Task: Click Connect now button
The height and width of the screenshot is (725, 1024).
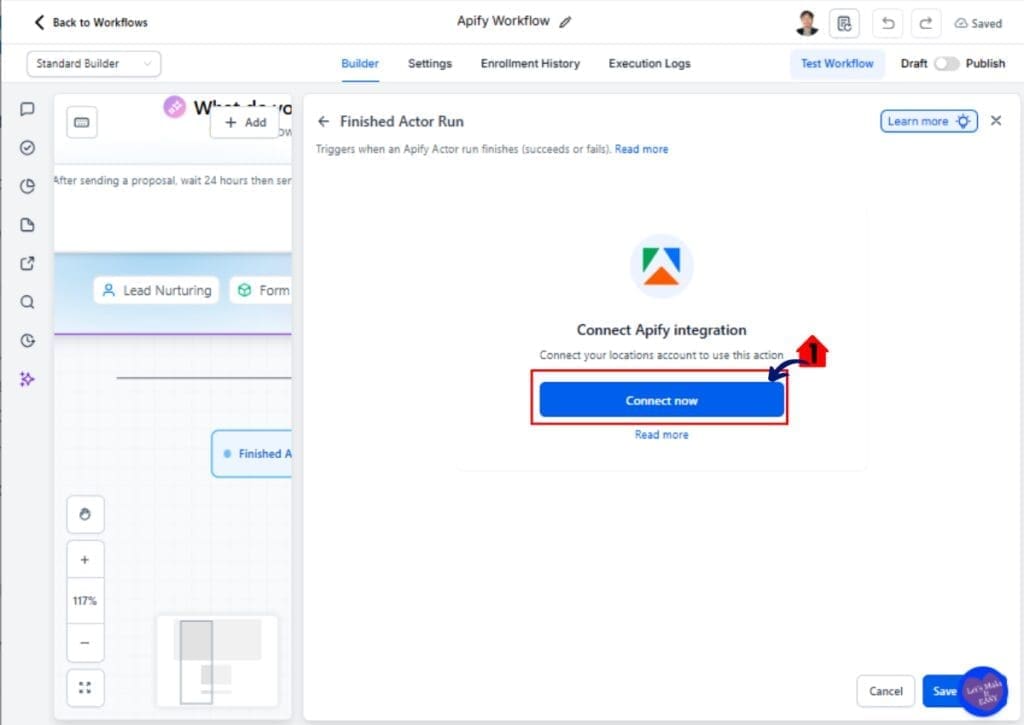Action: [661, 400]
